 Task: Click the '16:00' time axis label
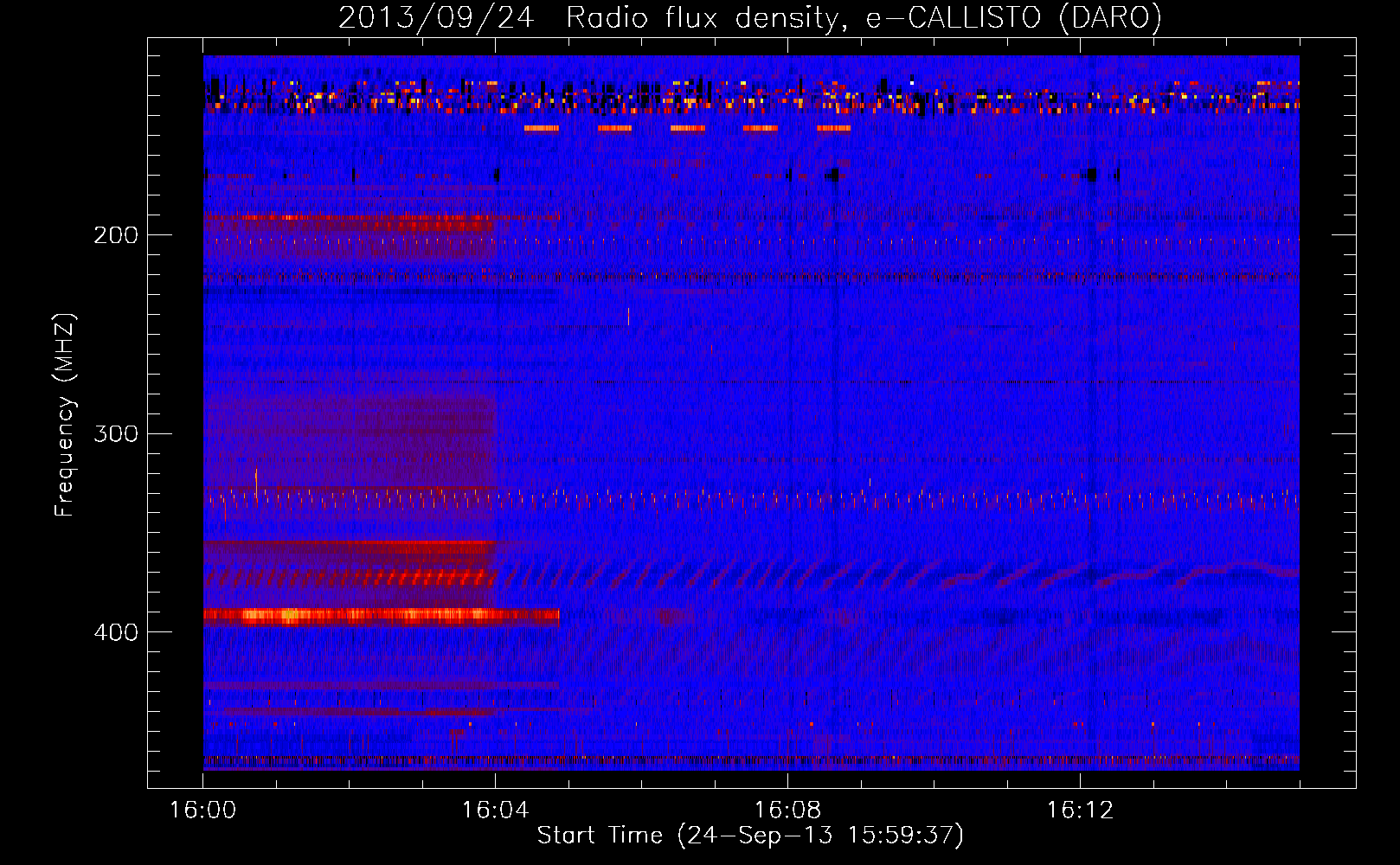coord(203,810)
